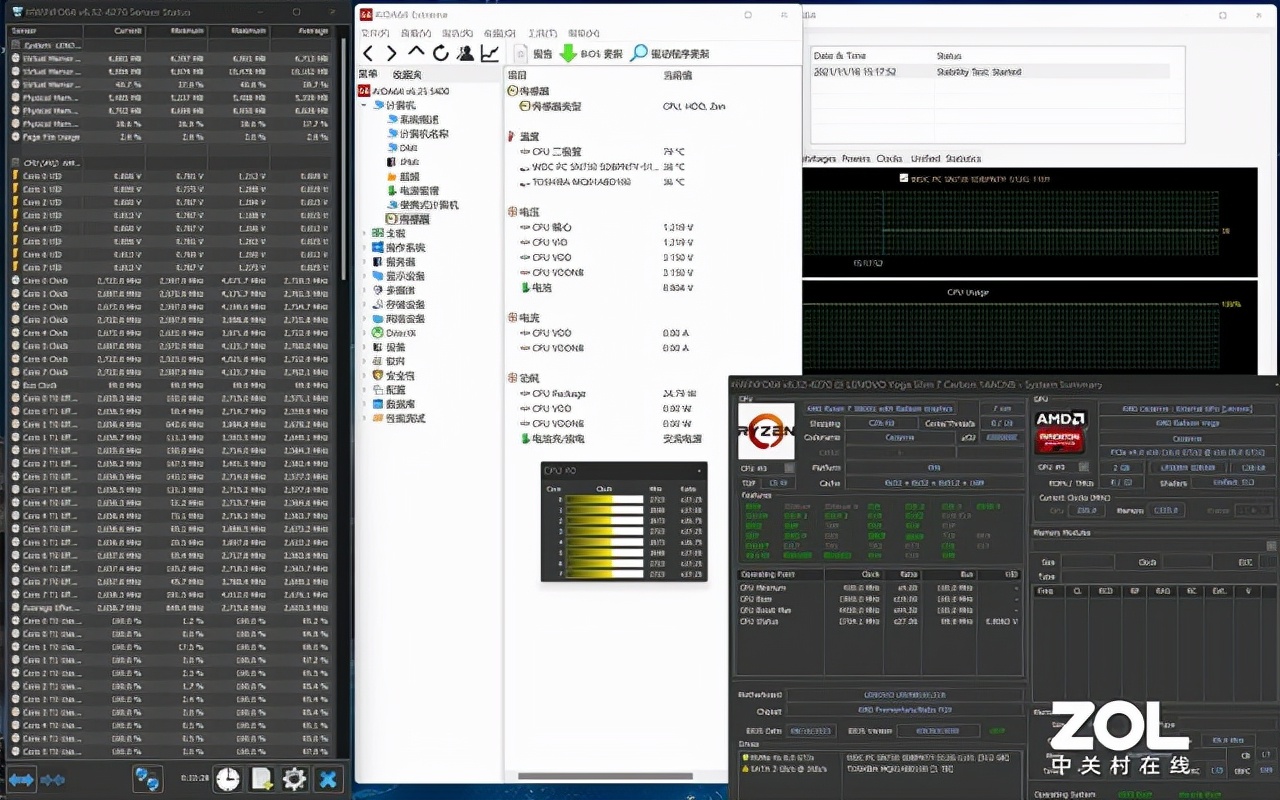Click the AIDA64 forward navigation arrow

[x=392, y=54]
